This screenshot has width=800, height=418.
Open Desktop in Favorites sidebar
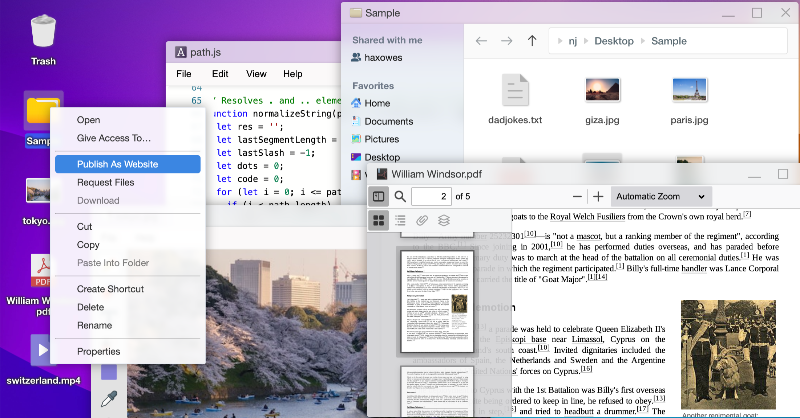376,157
